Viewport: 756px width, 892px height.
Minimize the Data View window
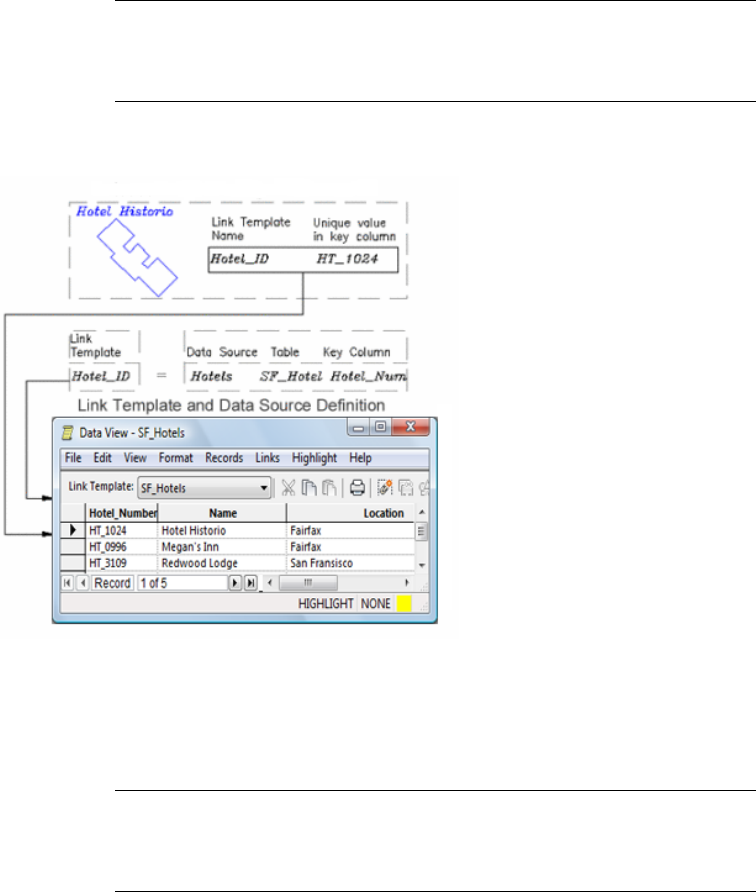pos(358,427)
